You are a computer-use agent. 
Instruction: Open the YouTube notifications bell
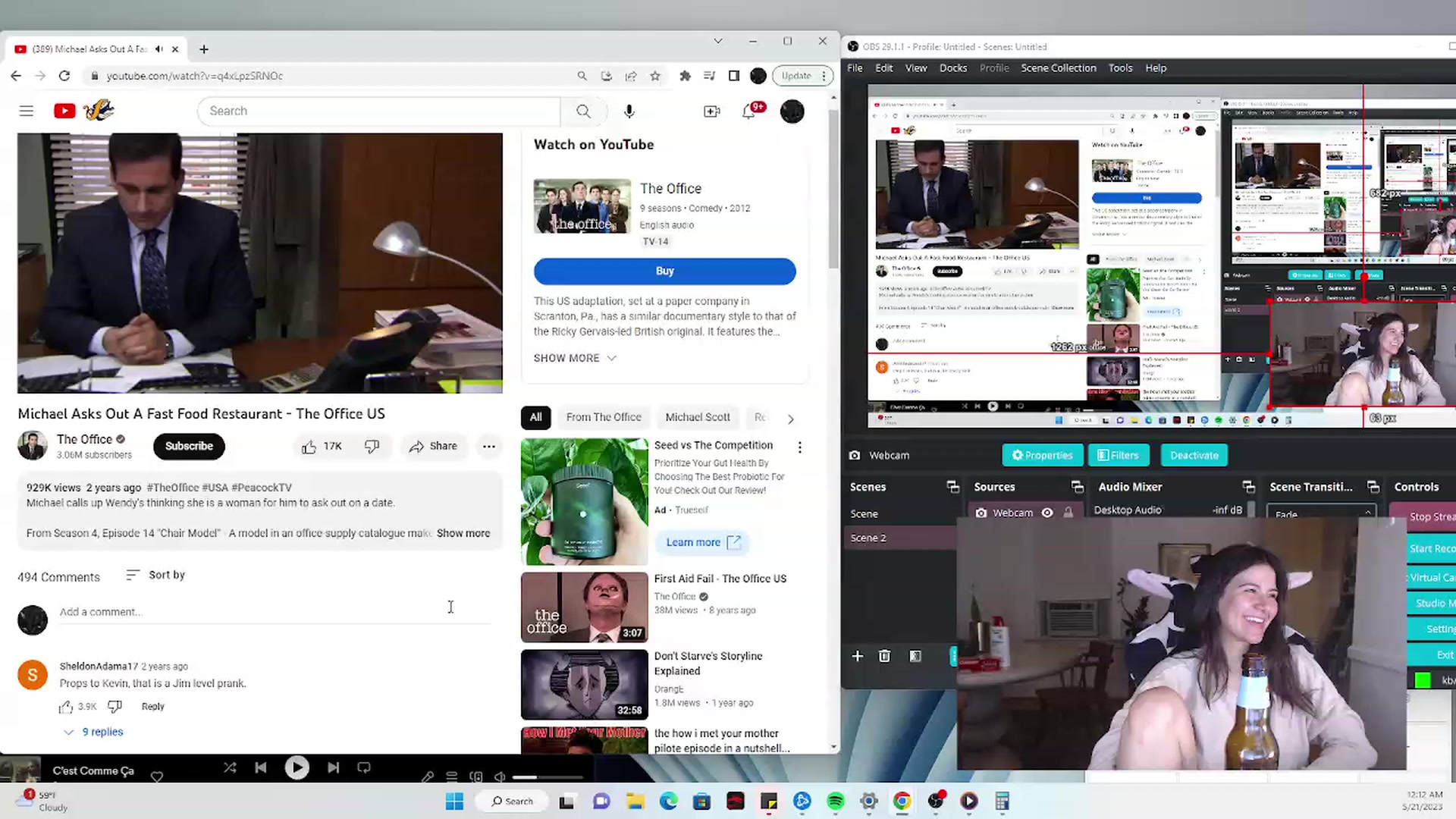(749, 111)
